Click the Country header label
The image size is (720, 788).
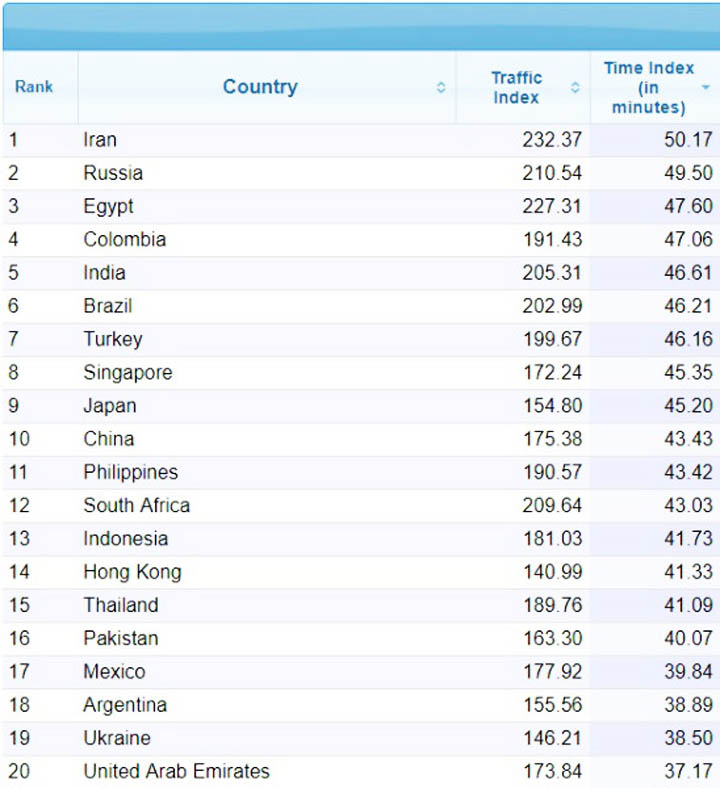(x=260, y=87)
